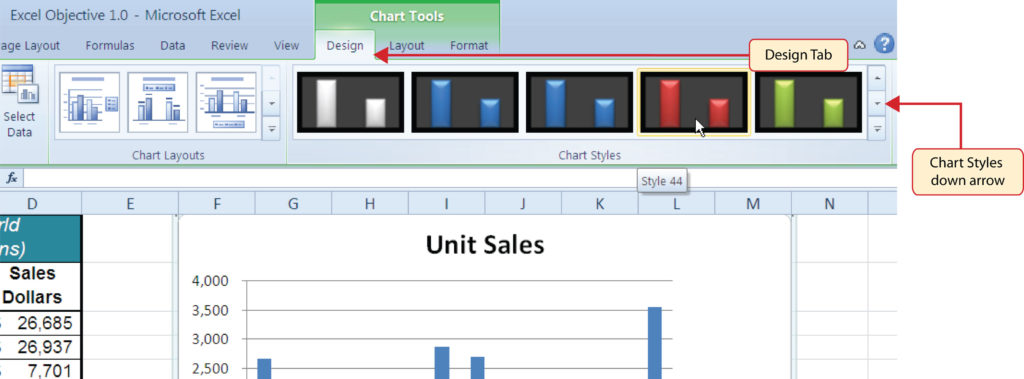Open Excel Help question mark icon
This screenshot has height=379, width=1024.
click(x=884, y=44)
